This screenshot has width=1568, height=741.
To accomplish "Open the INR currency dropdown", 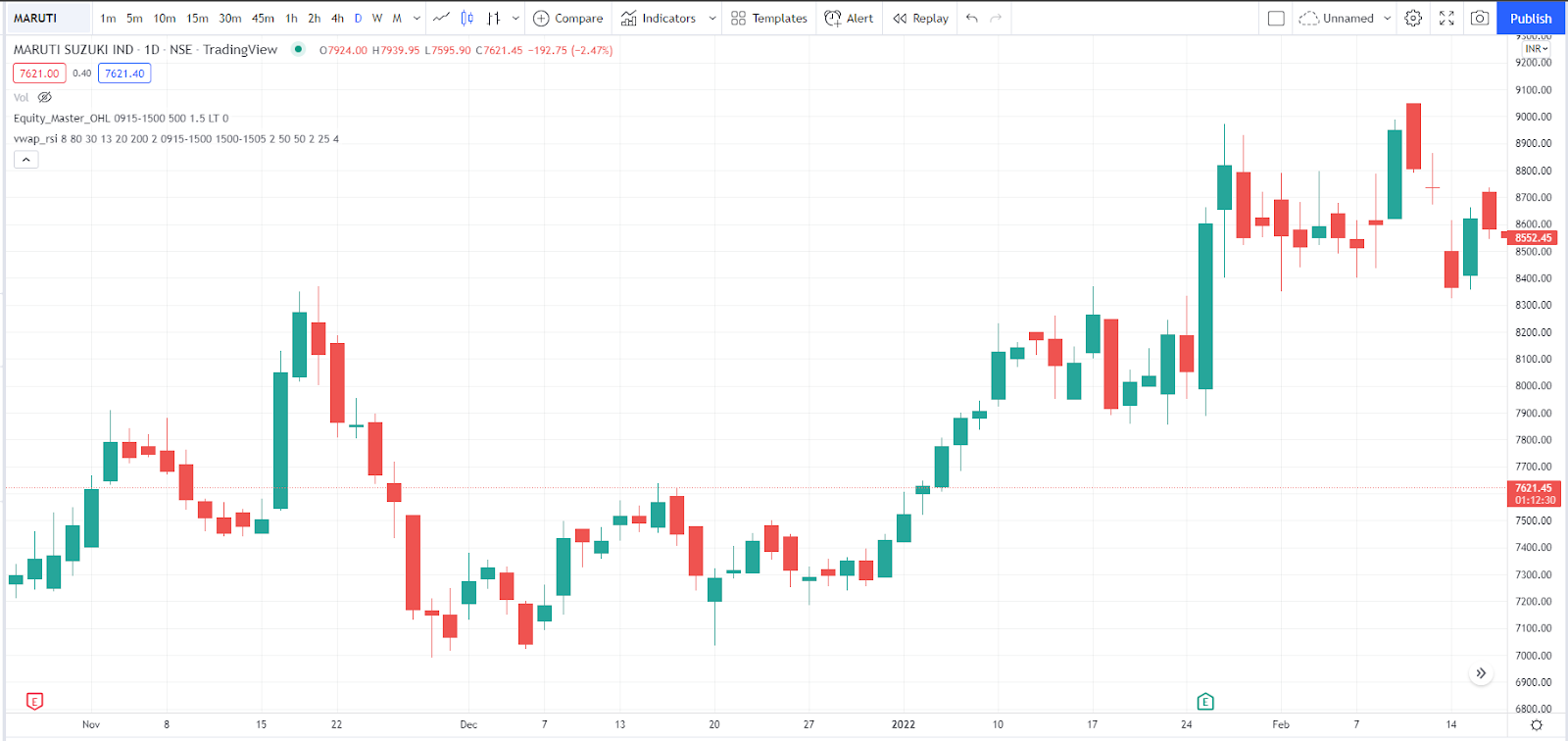I will pyautogui.click(x=1536, y=48).
